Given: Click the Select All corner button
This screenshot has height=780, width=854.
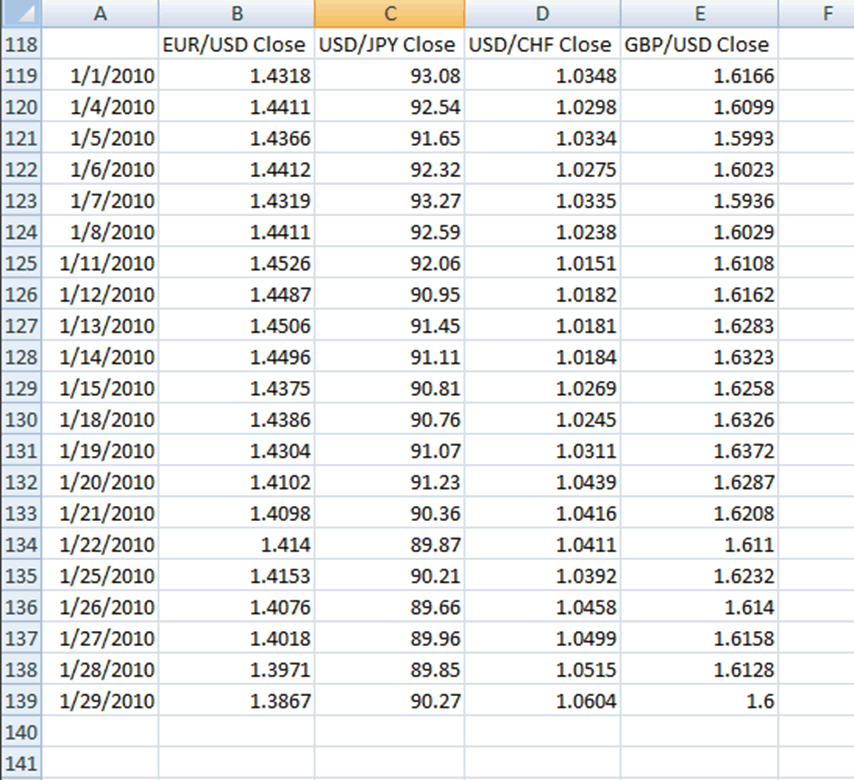Looking at the screenshot, I should (21, 14).
